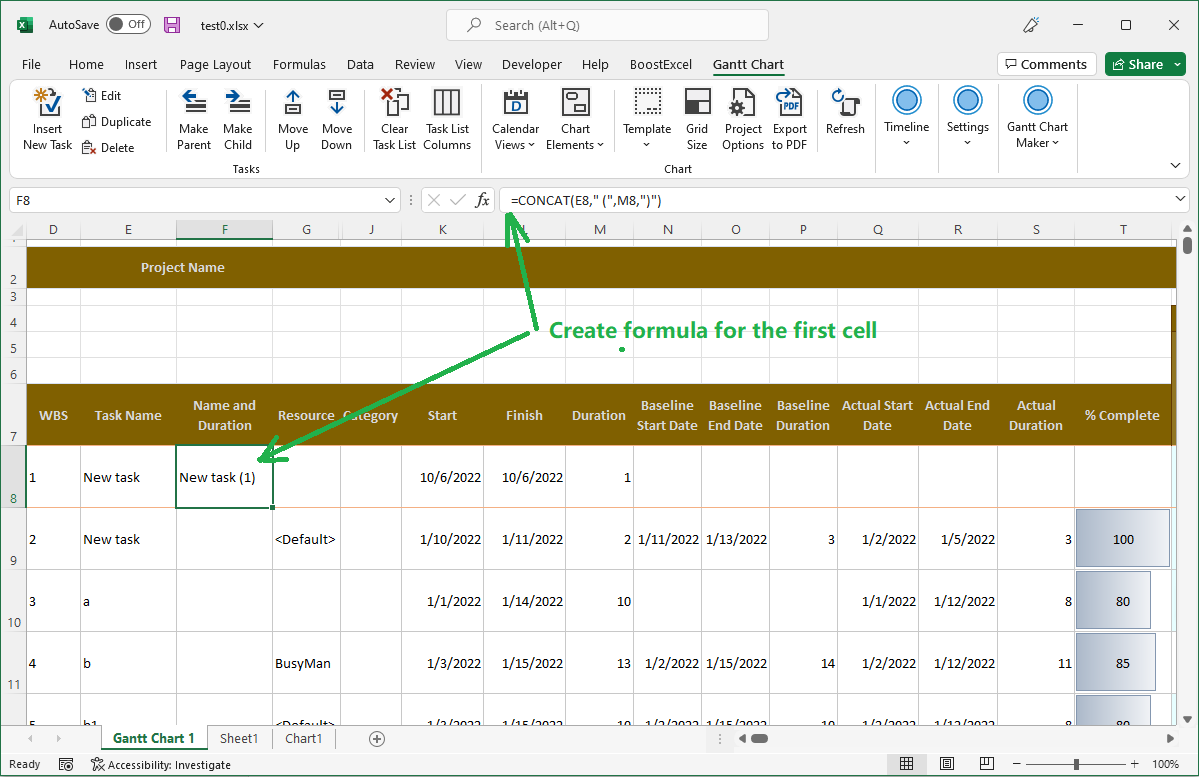Viewport: 1199px width, 777px height.
Task: Export the Gantt chart to PDF
Action: 789,118
